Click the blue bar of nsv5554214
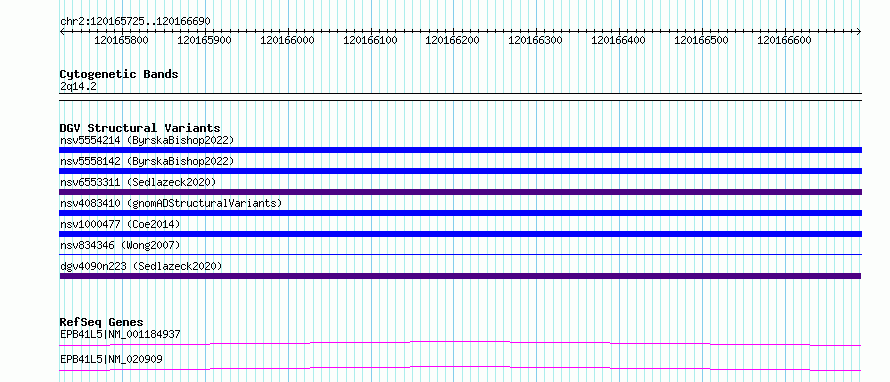This screenshot has width=890, height=382. (x=460, y=150)
